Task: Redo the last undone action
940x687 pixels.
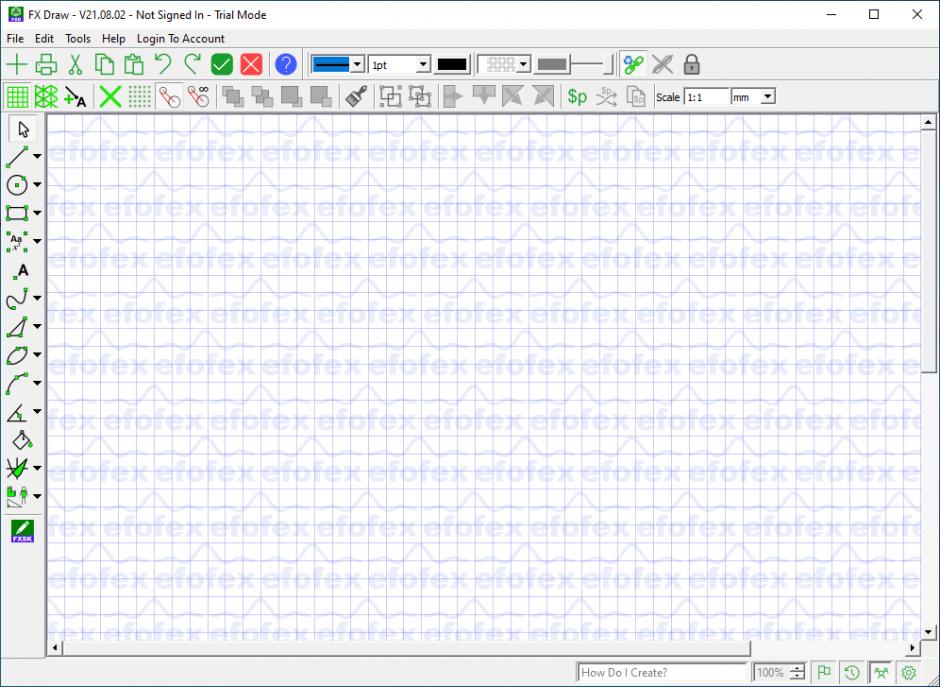Action: (x=192, y=64)
